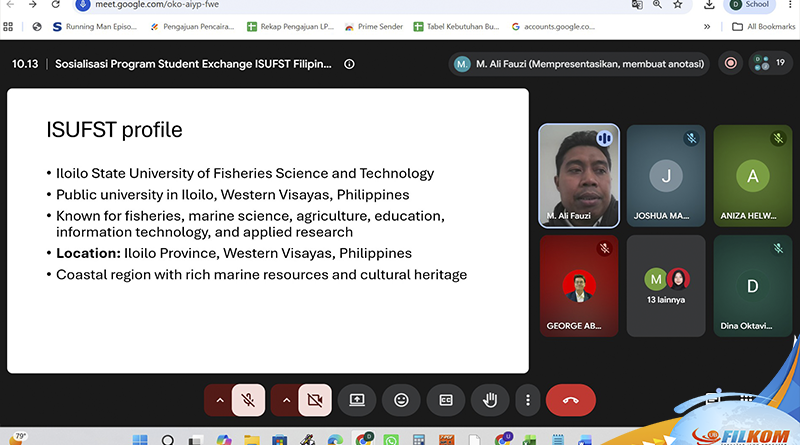Open browser downloads icon
800x445 pixels.
coord(709,5)
